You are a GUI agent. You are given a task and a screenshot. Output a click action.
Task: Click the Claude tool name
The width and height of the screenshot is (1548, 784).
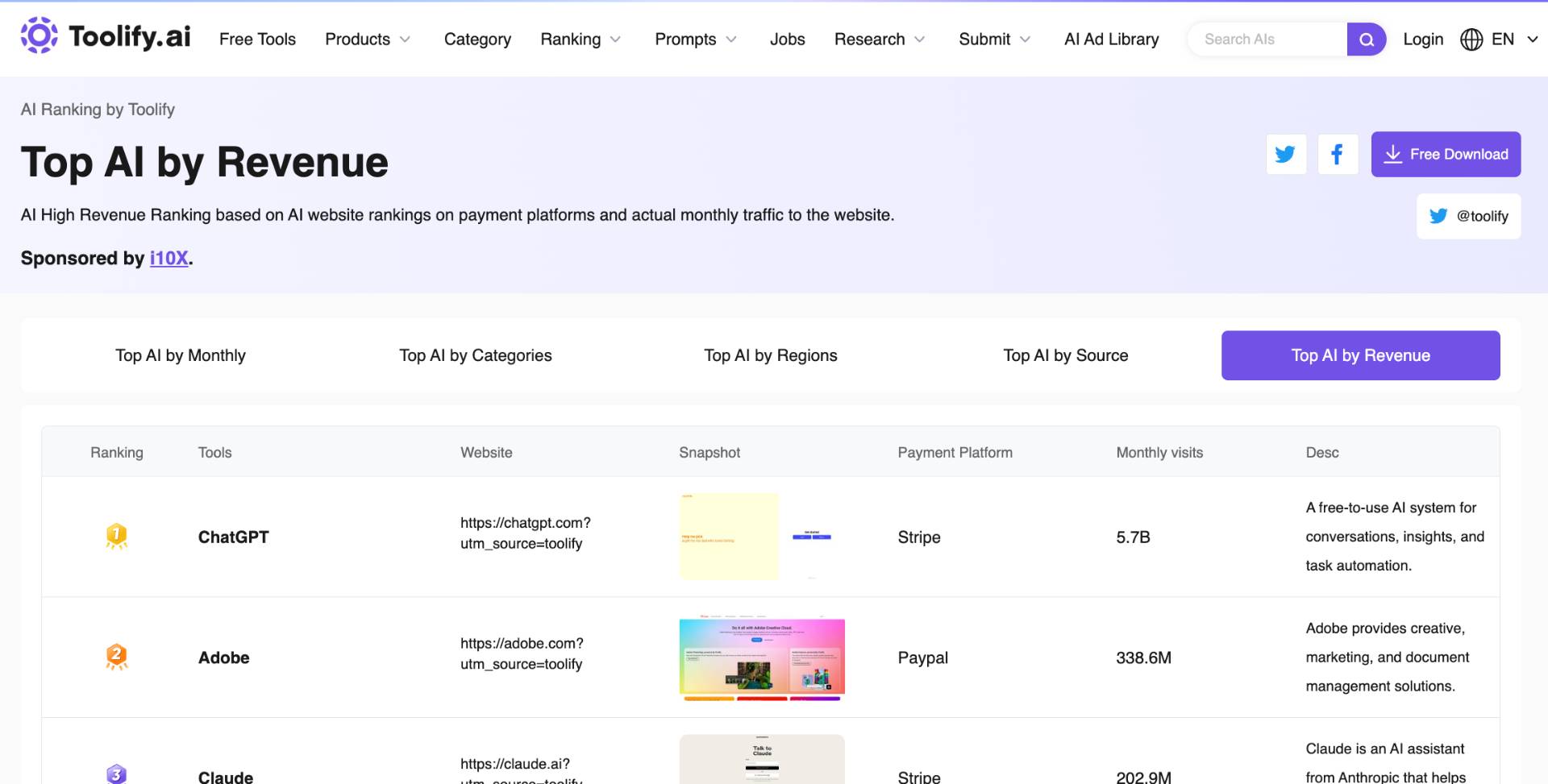click(x=226, y=777)
